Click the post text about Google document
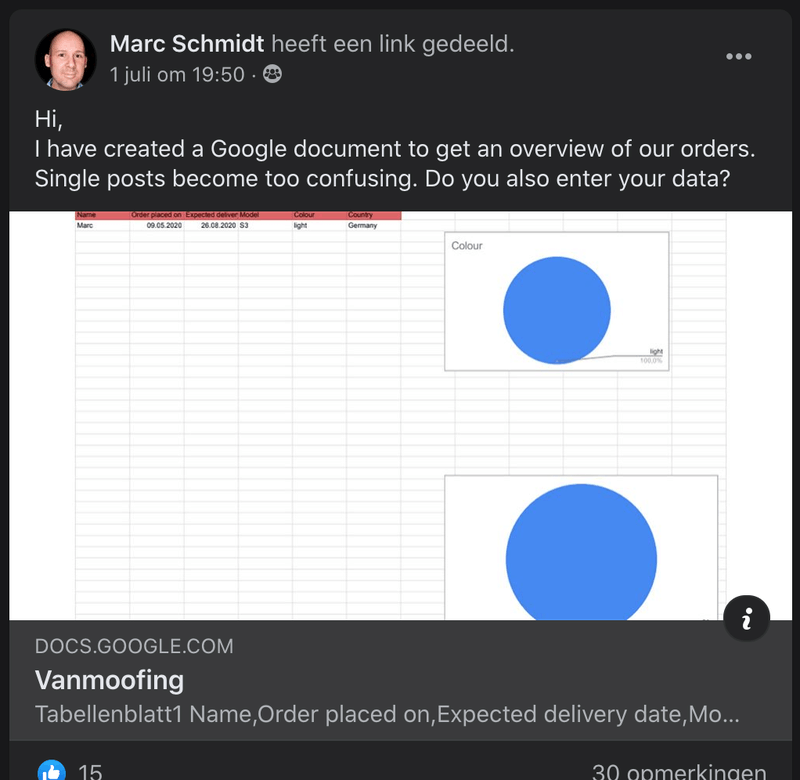This screenshot has height=780, width=800. 394,164
